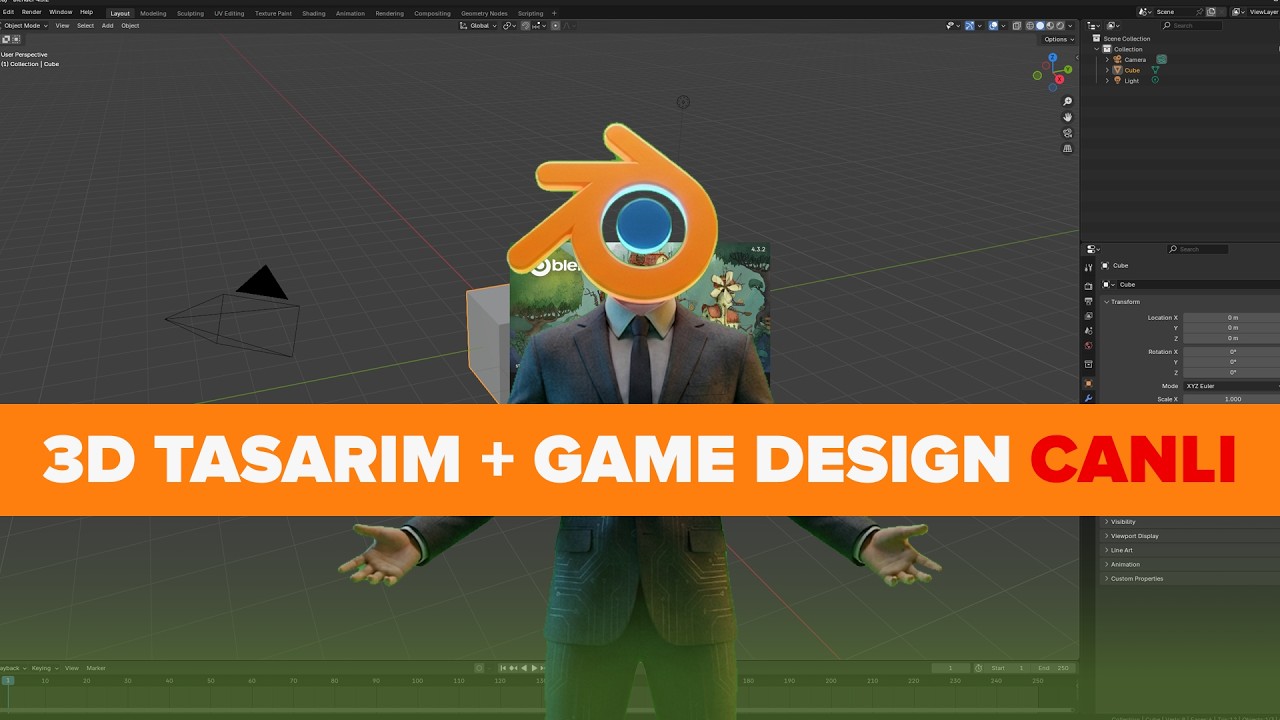Open the Render menu
Image resolution: width=1280 pixels, height=720 pixels.
click(31, 12)
